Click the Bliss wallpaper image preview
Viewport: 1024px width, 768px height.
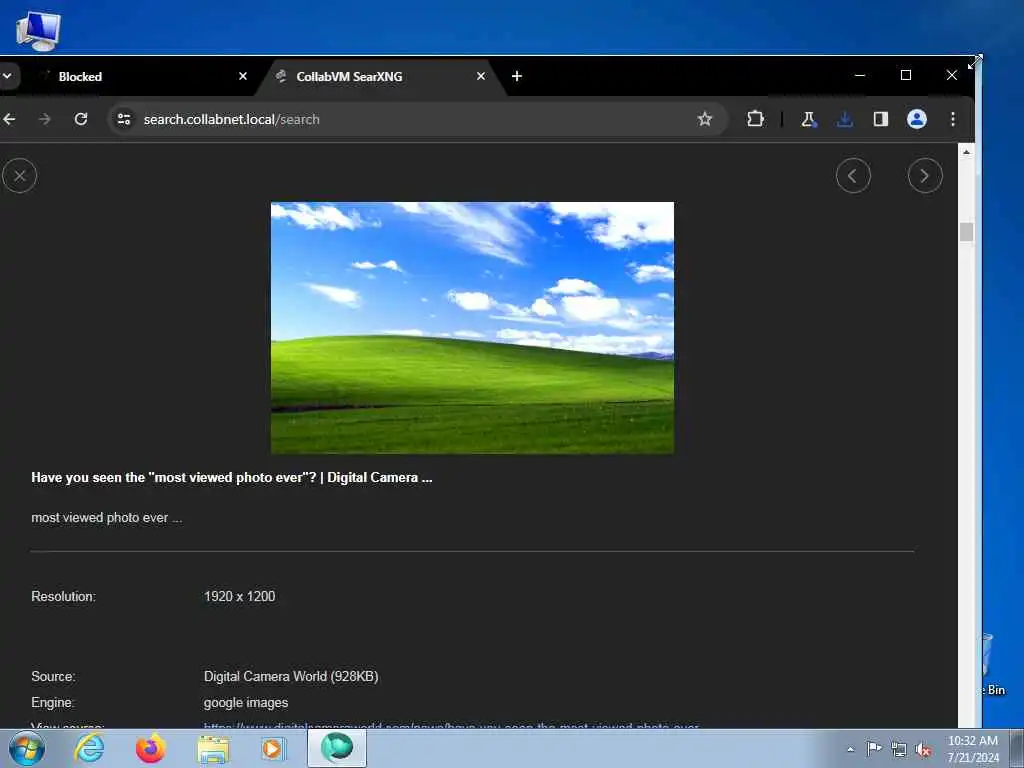click(x=472, y=327)
